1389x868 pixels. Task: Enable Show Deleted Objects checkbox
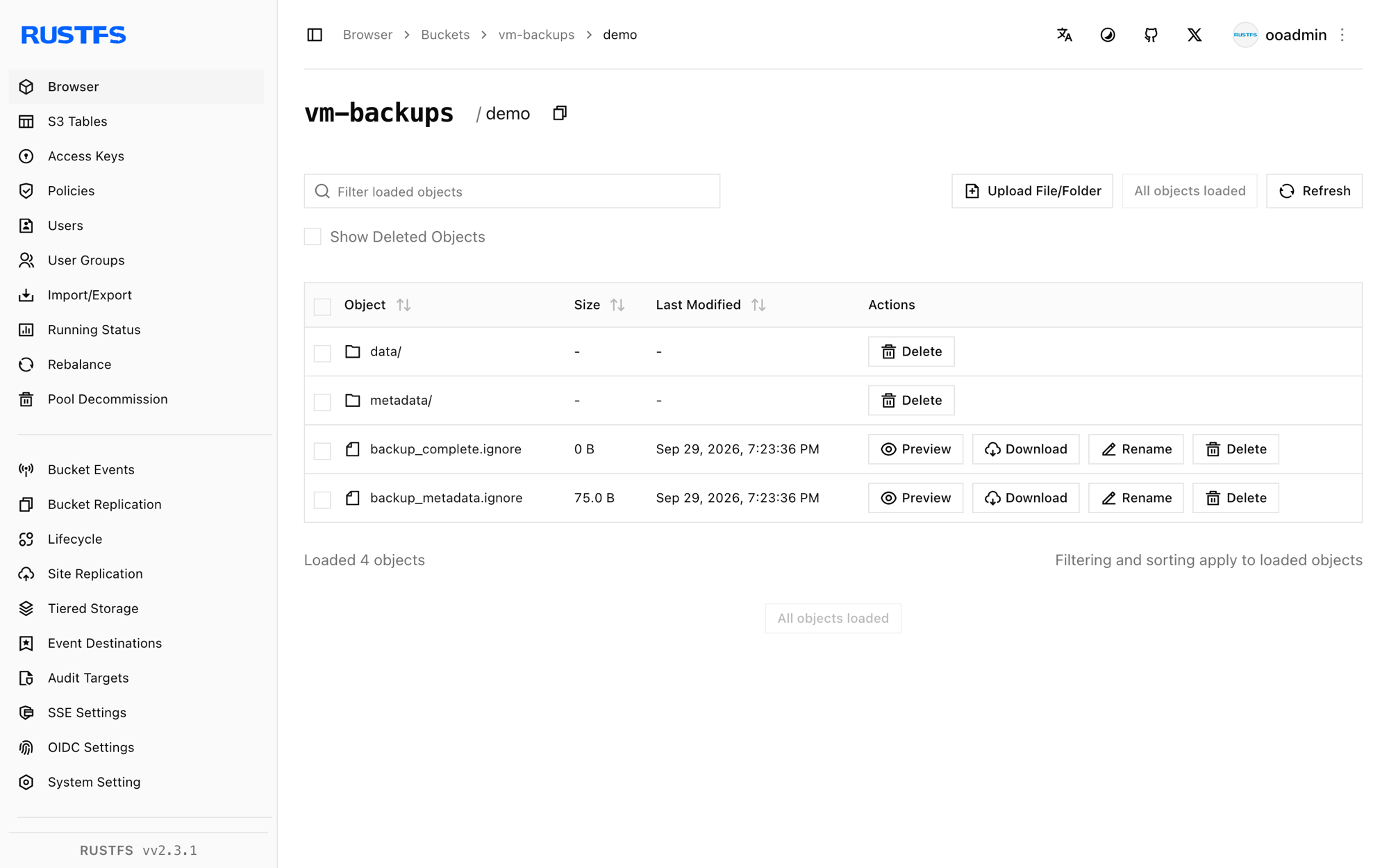click(313, 237)
